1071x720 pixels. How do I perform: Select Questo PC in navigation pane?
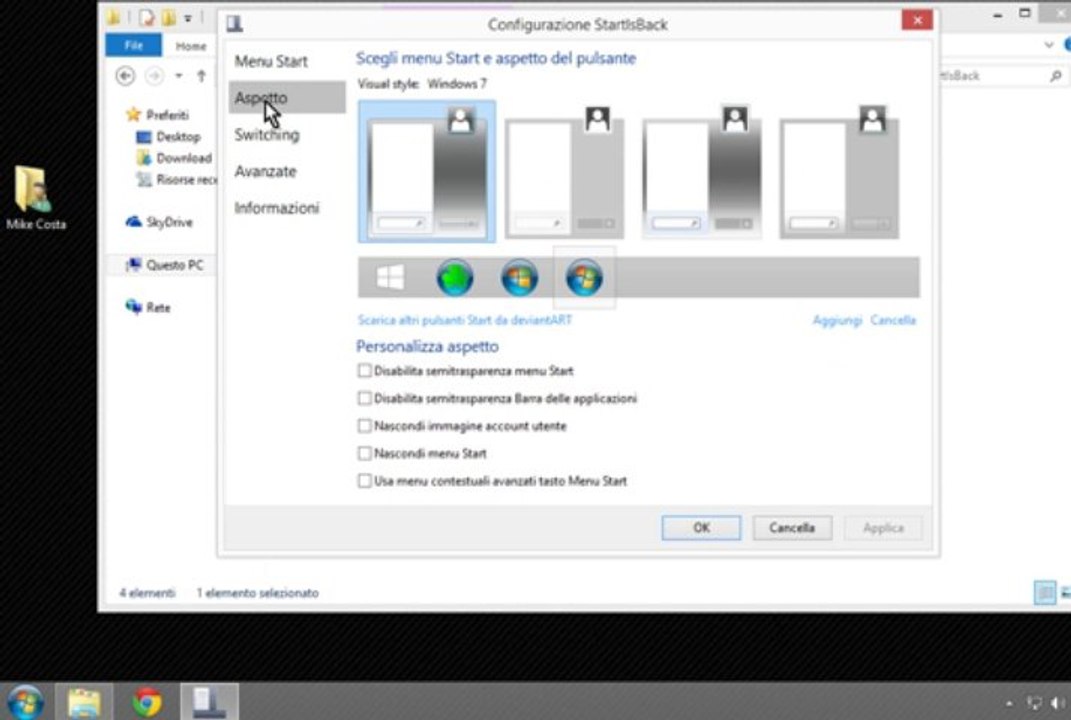click(x=174, y=265)
